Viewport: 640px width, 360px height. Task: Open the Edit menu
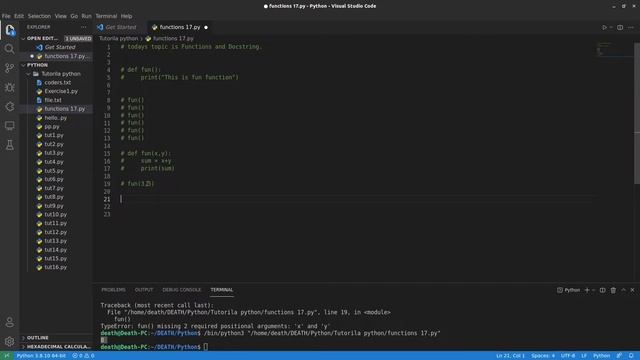pos(19,16)
